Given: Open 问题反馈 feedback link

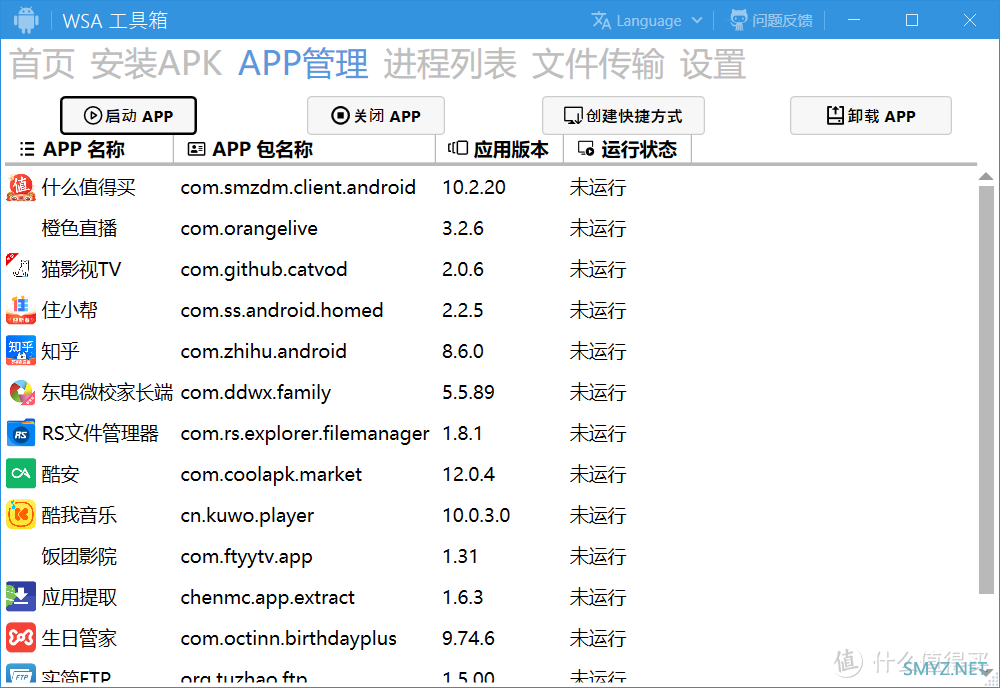Looking at the screenshot, I should point(782,20).
